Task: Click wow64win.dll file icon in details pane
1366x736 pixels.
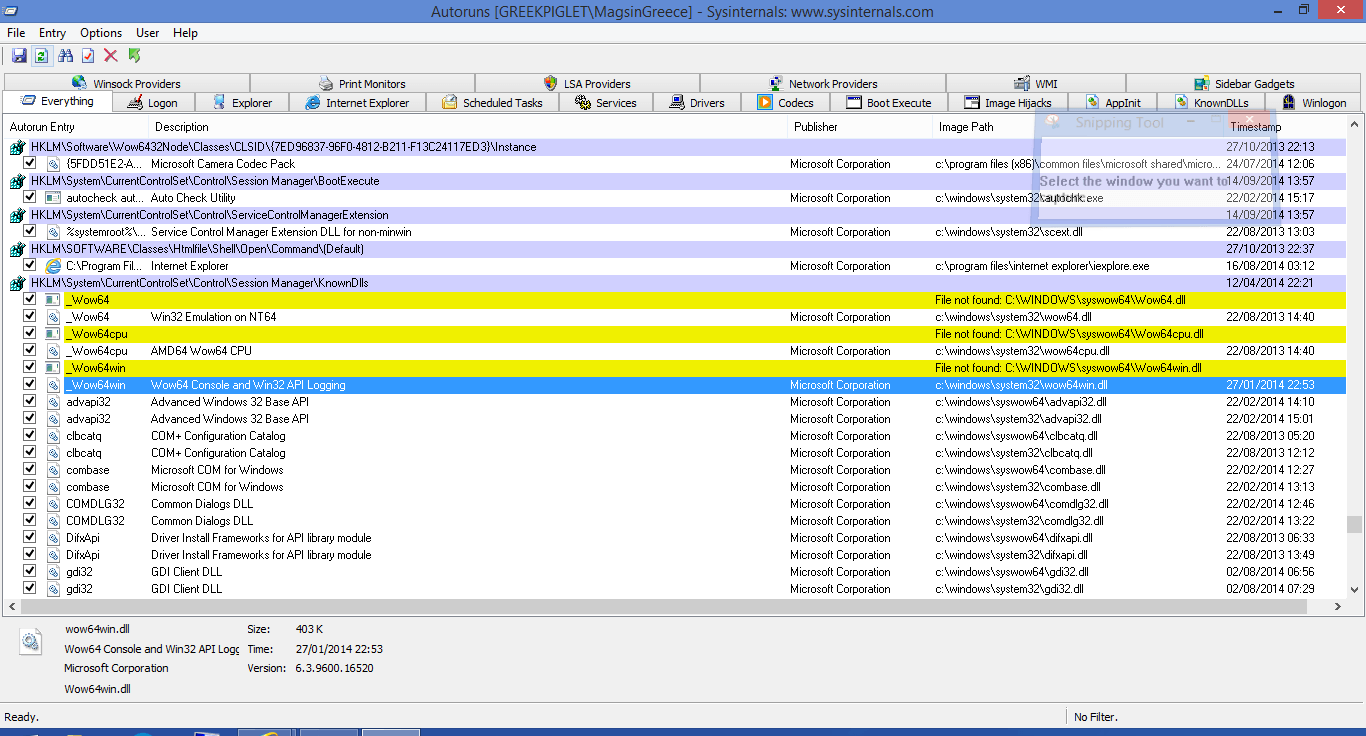Action: (31, 642)
